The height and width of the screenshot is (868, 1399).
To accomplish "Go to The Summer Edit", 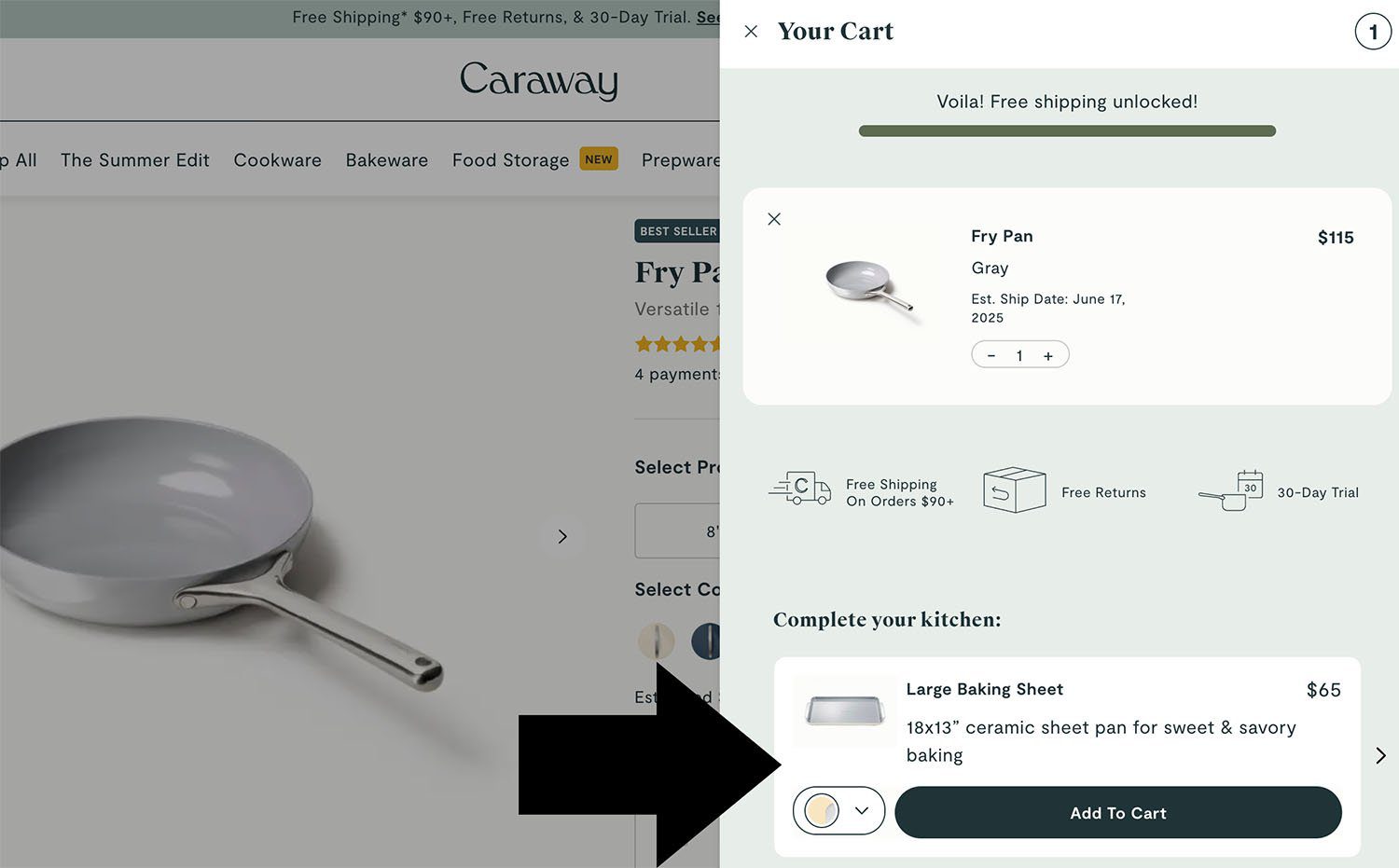I will [x=135, y=160].
